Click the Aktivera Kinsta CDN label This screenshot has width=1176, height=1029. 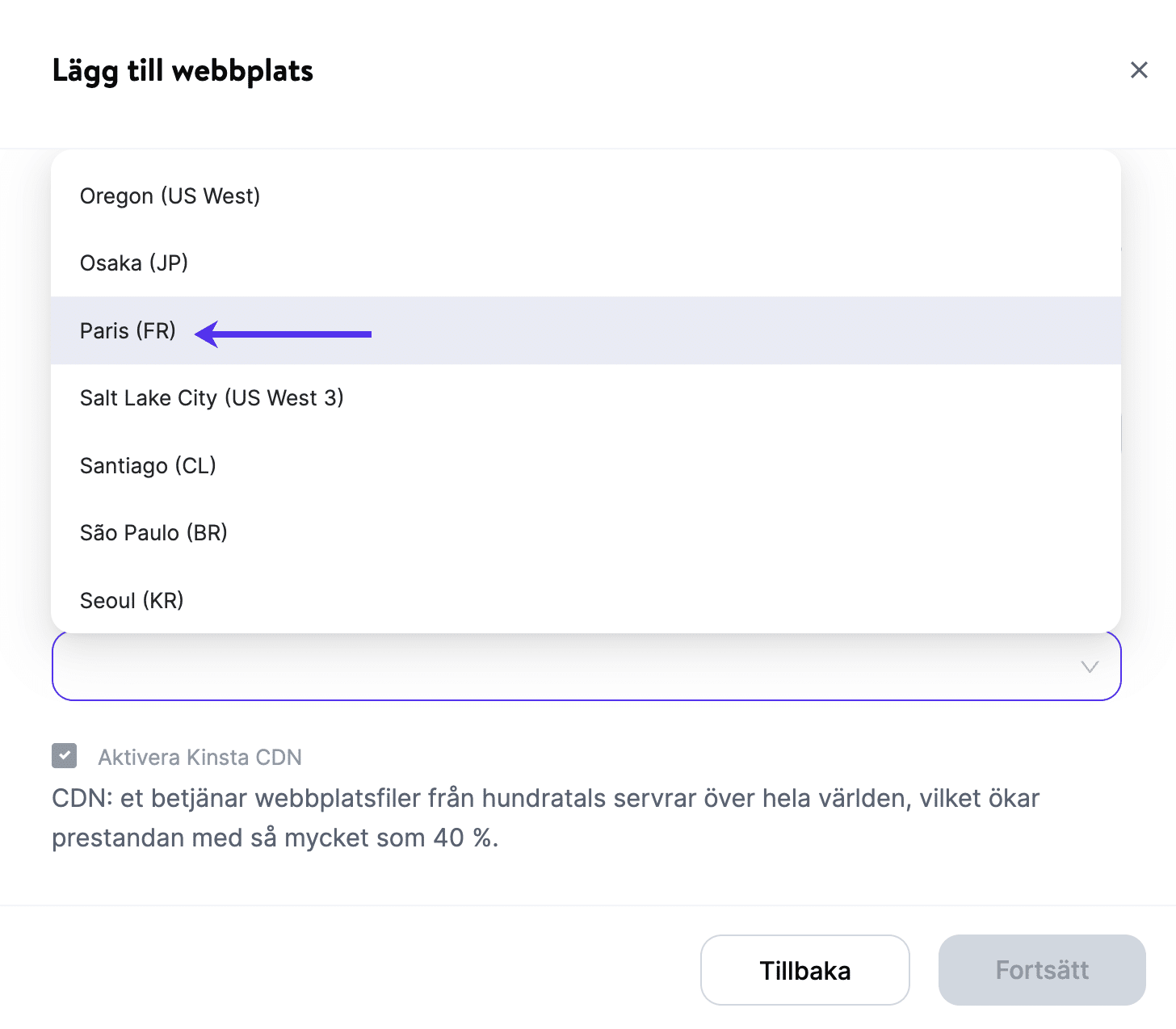click(x=199, y=758)
